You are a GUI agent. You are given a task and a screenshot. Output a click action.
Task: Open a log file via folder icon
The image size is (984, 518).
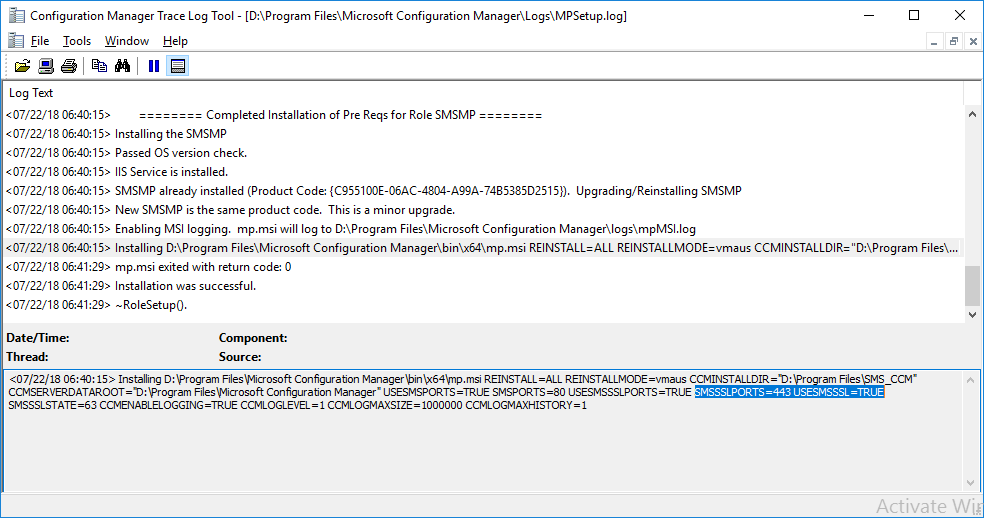23,66
